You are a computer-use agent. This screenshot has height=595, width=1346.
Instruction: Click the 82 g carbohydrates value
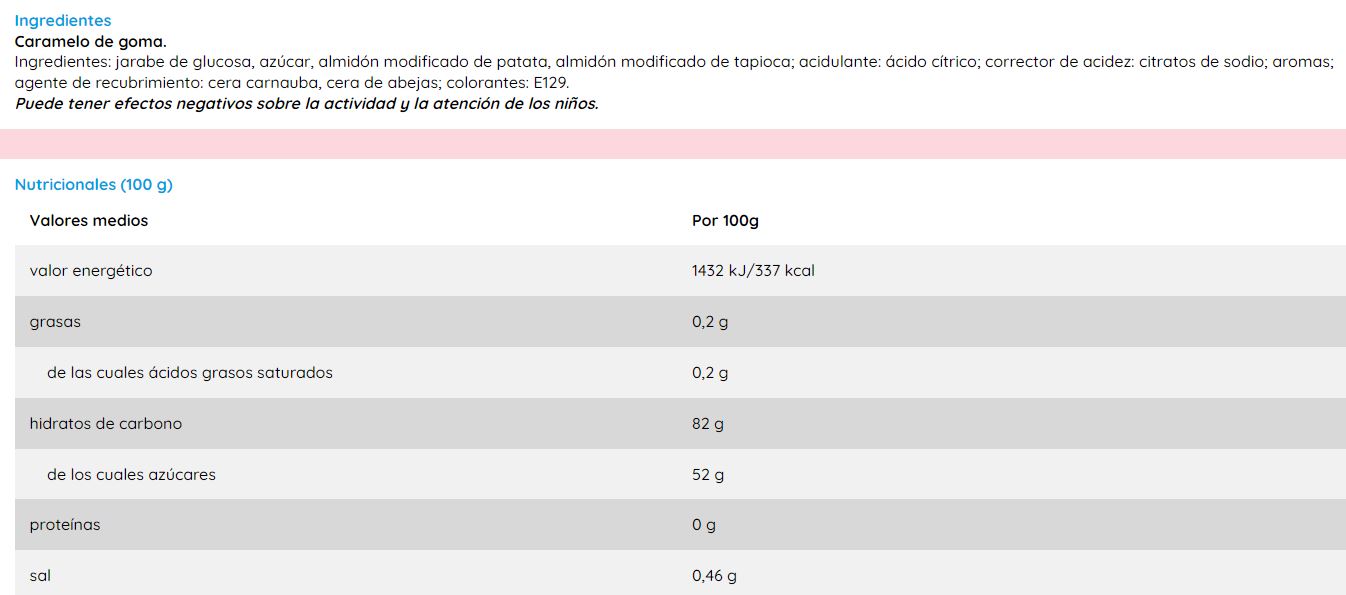(x=708, y=424)
